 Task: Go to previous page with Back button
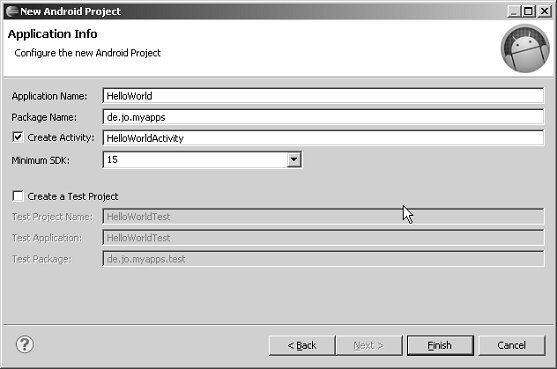[x=302, y=345]
